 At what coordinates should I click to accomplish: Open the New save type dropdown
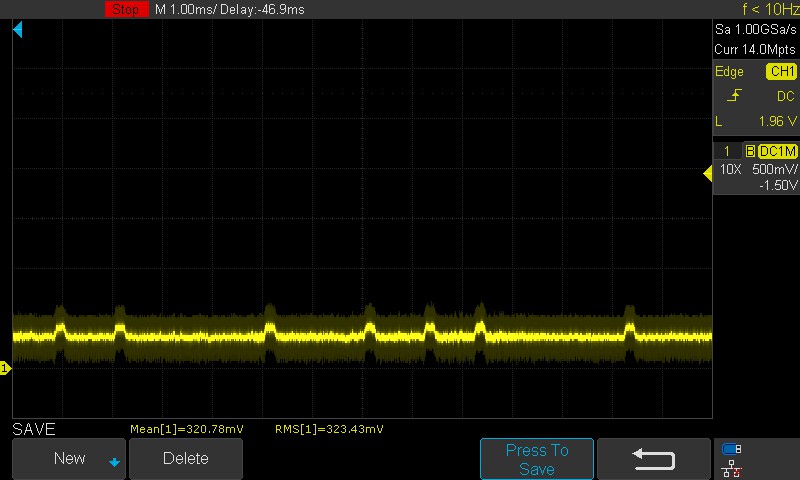click(69, 459)
